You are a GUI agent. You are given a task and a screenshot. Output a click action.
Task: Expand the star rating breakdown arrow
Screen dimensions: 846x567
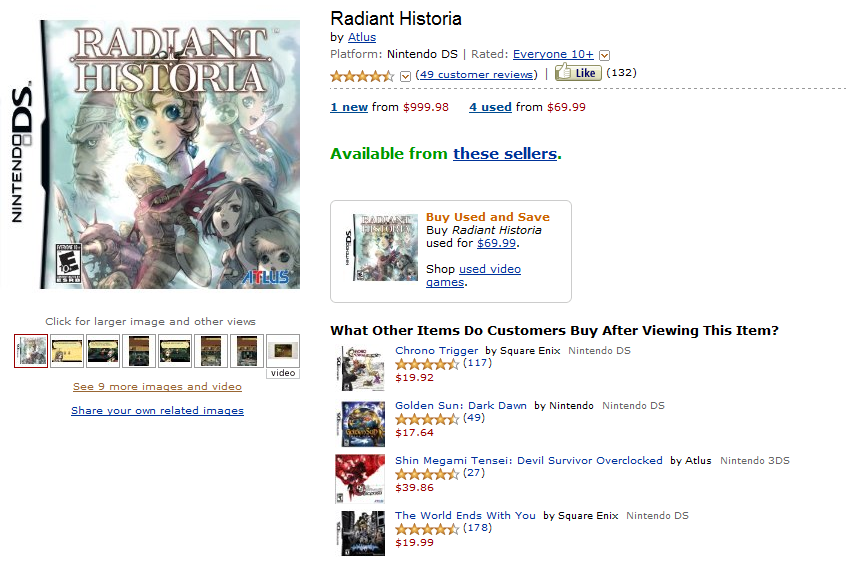click(x=405, y=75)
